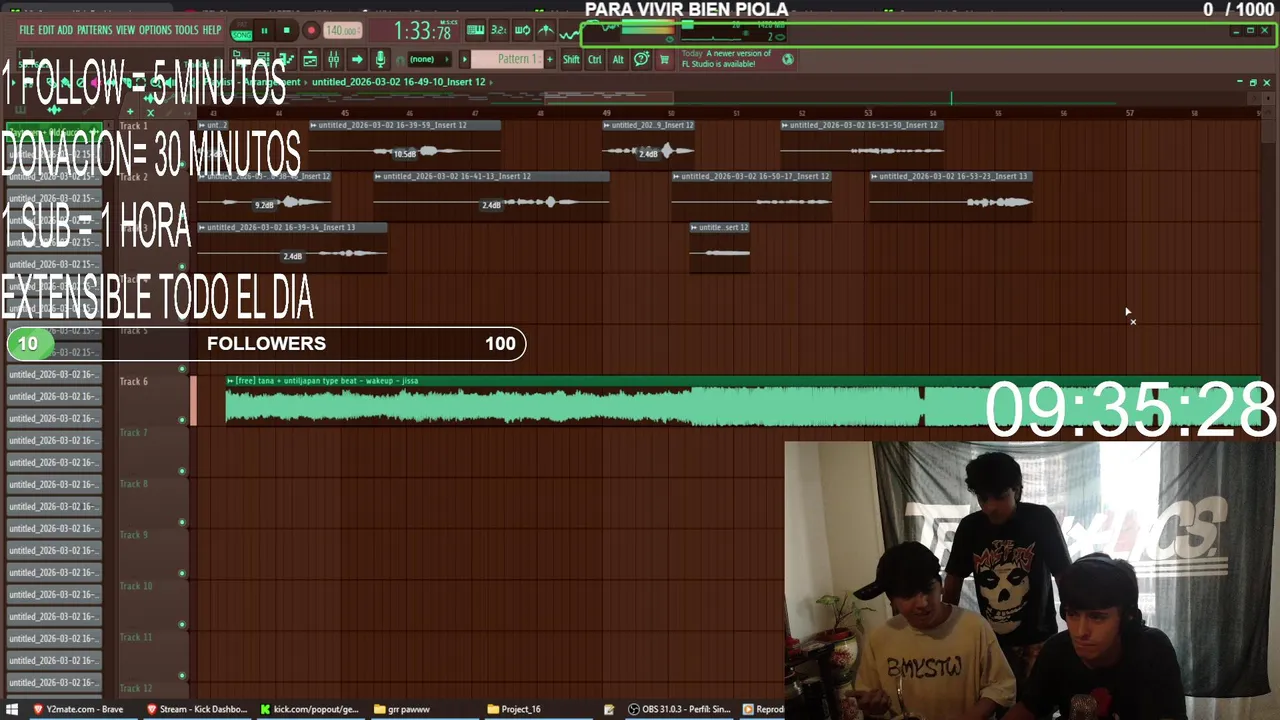Open clip menu arrow of 16-50-17_Insert 12
Viewport: 1280px width, 720px height.
click(676, 176)
